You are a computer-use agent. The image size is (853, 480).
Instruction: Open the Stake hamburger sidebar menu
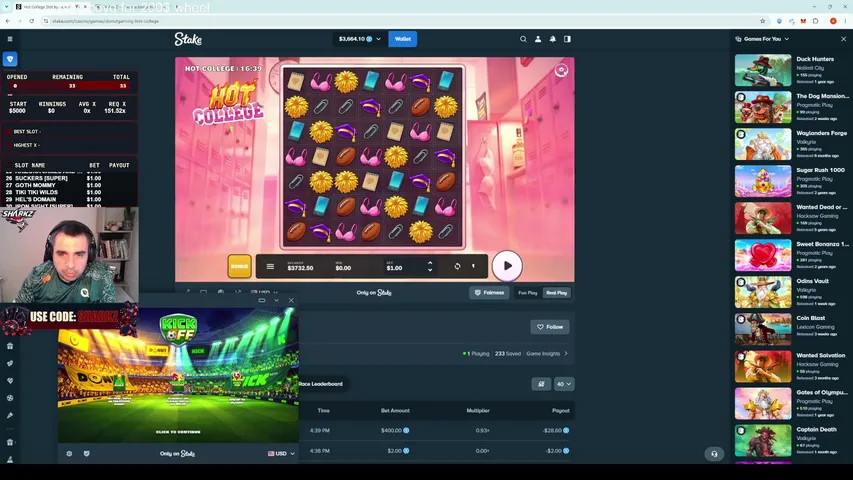pos(10,39)
